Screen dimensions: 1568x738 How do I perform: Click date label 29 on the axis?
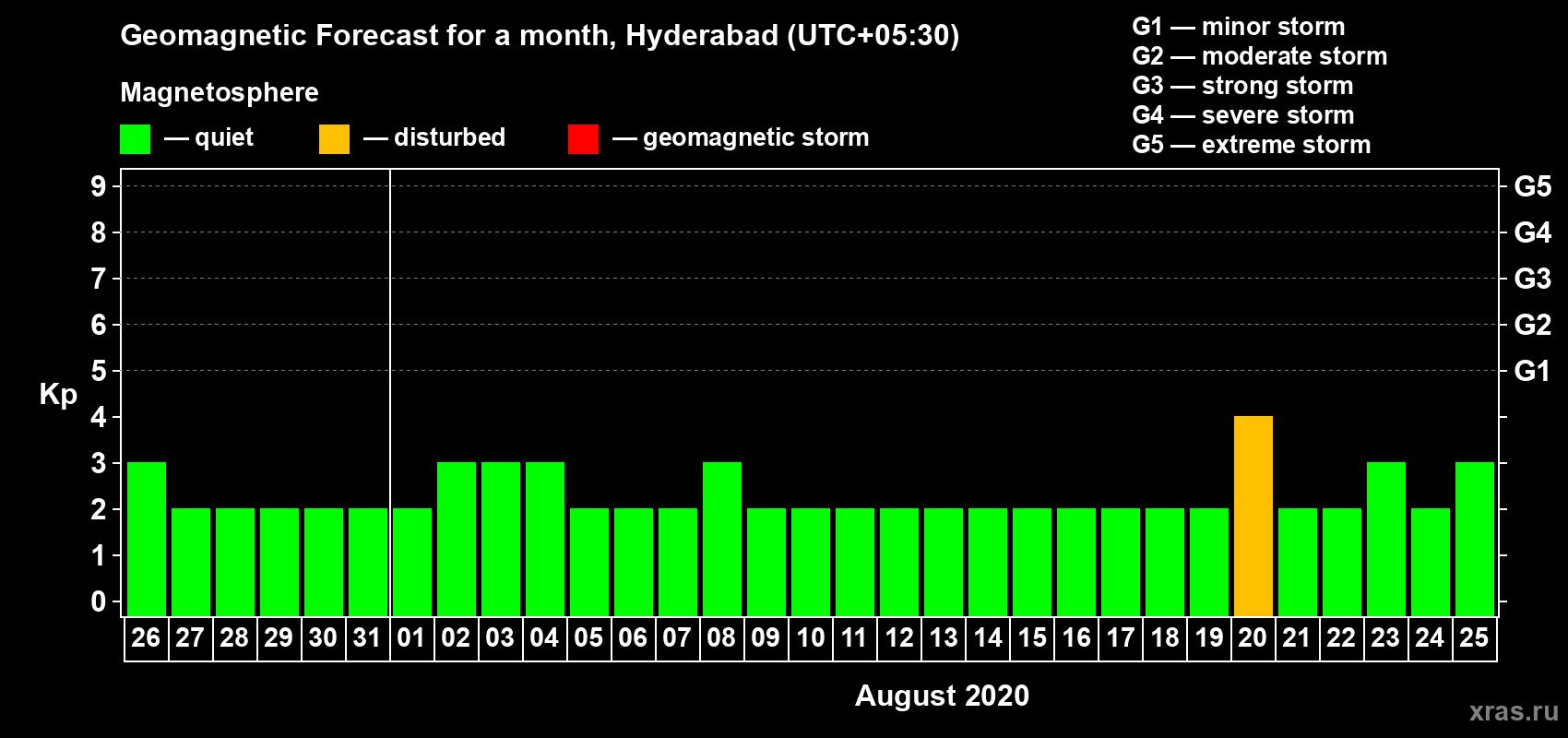[x=279, y=637]
